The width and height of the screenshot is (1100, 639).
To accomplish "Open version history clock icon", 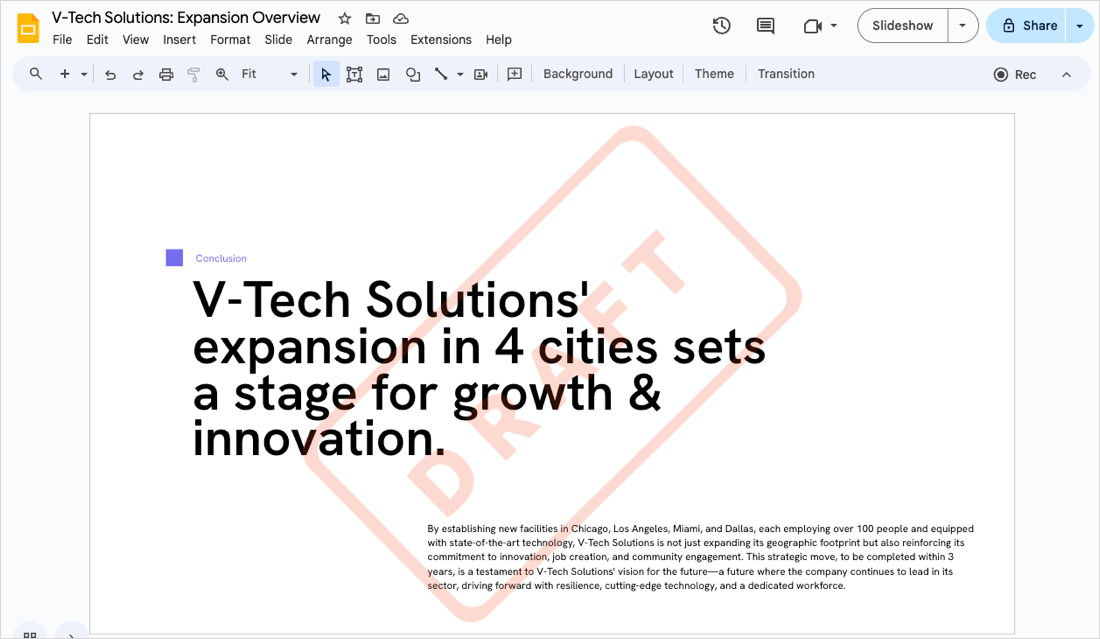I will tap(721, 26).
